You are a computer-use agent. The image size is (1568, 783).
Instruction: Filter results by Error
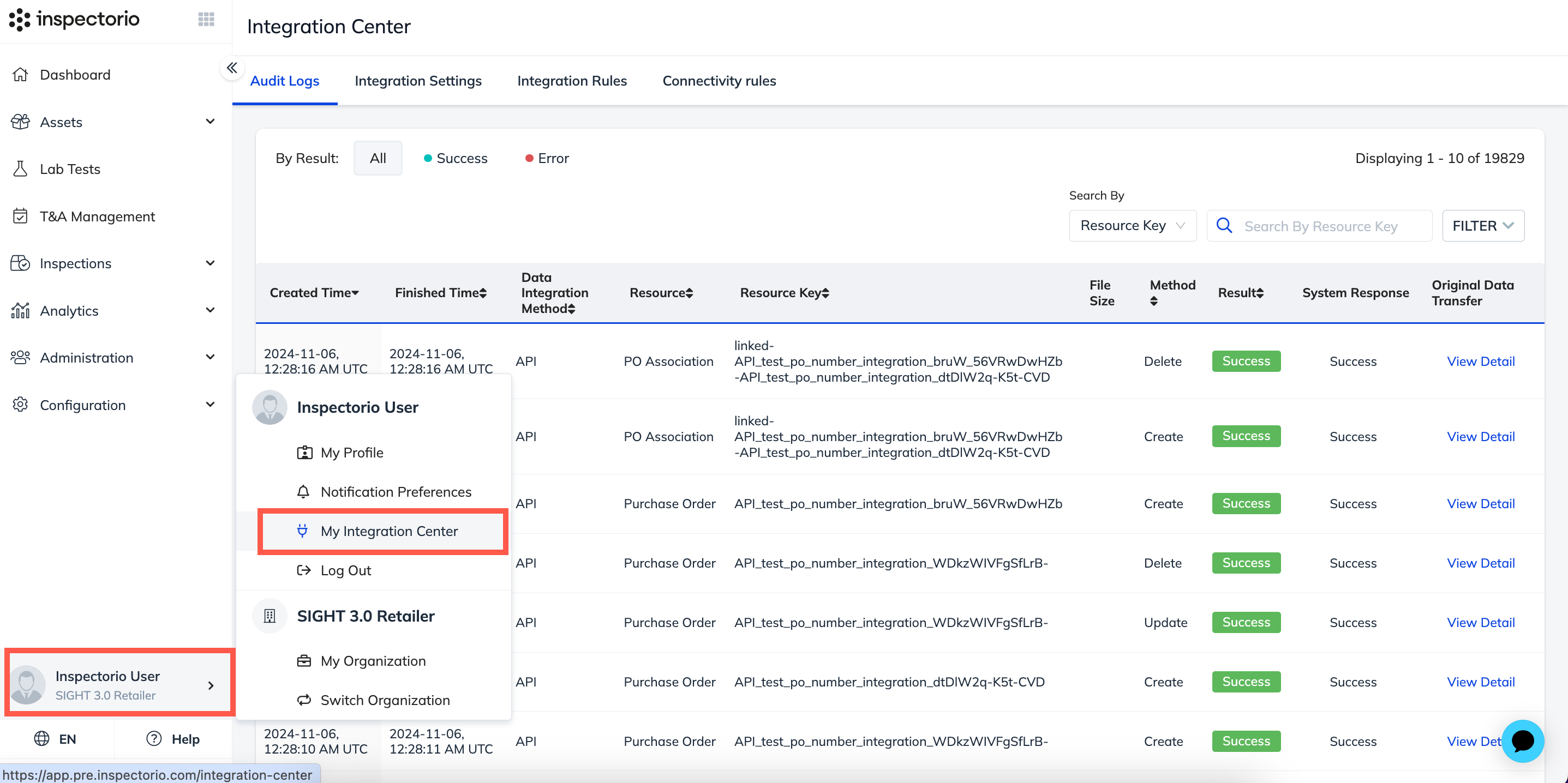coord(547,158)
